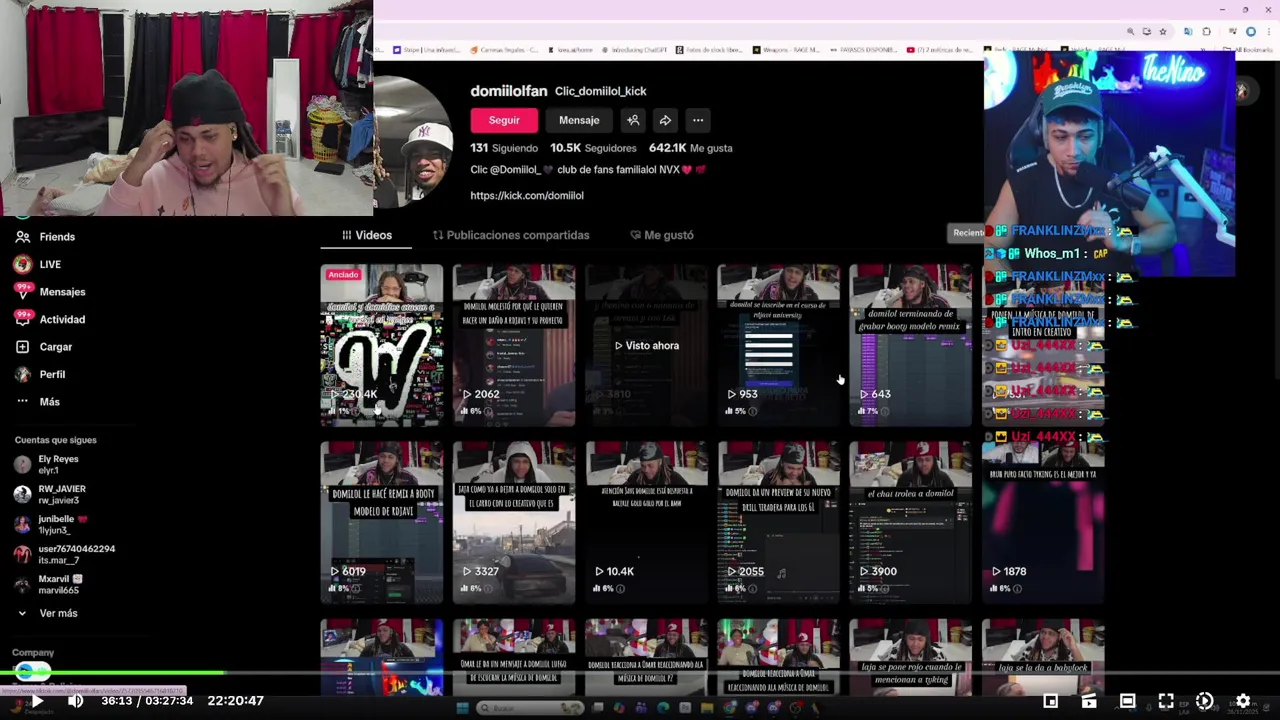Click the 131 Siguiendo count
Image resolution: width=1280 pixels, height=720 pixels.
click(x=504, y=148)
